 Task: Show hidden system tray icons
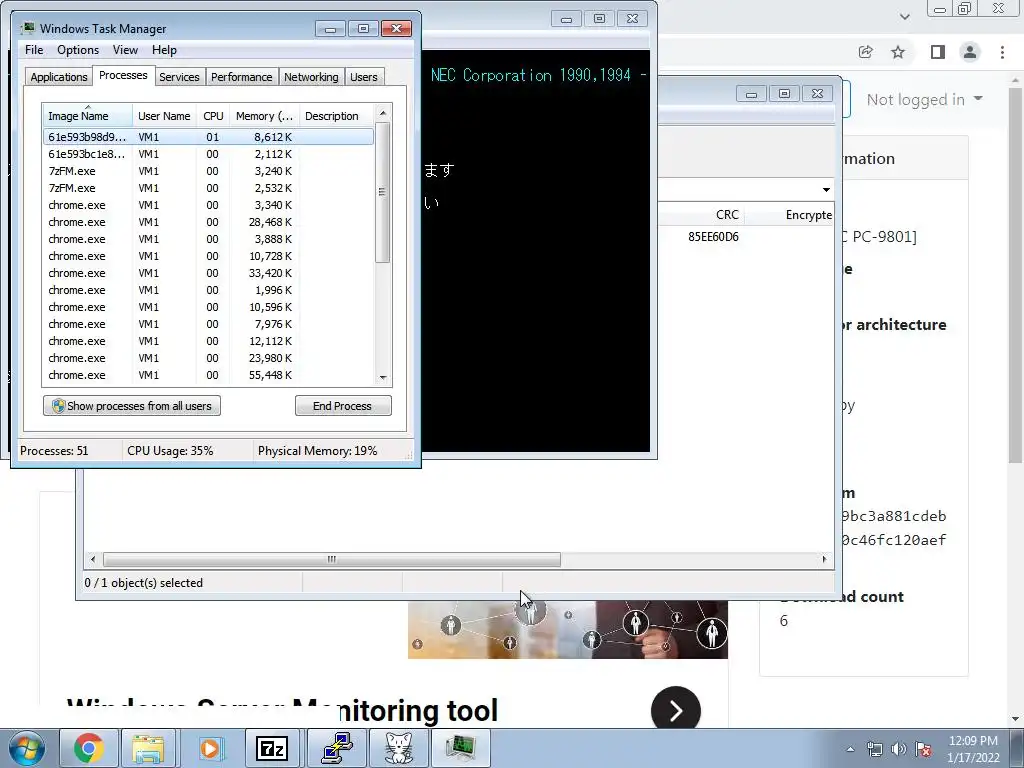(x=850, y=749)
